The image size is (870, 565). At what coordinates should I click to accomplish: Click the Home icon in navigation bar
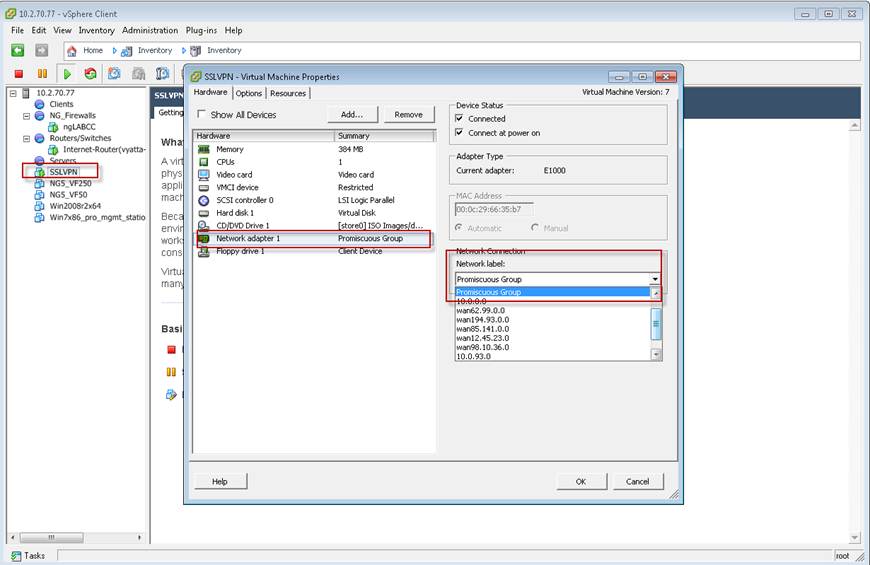click(x=72, y=51)
